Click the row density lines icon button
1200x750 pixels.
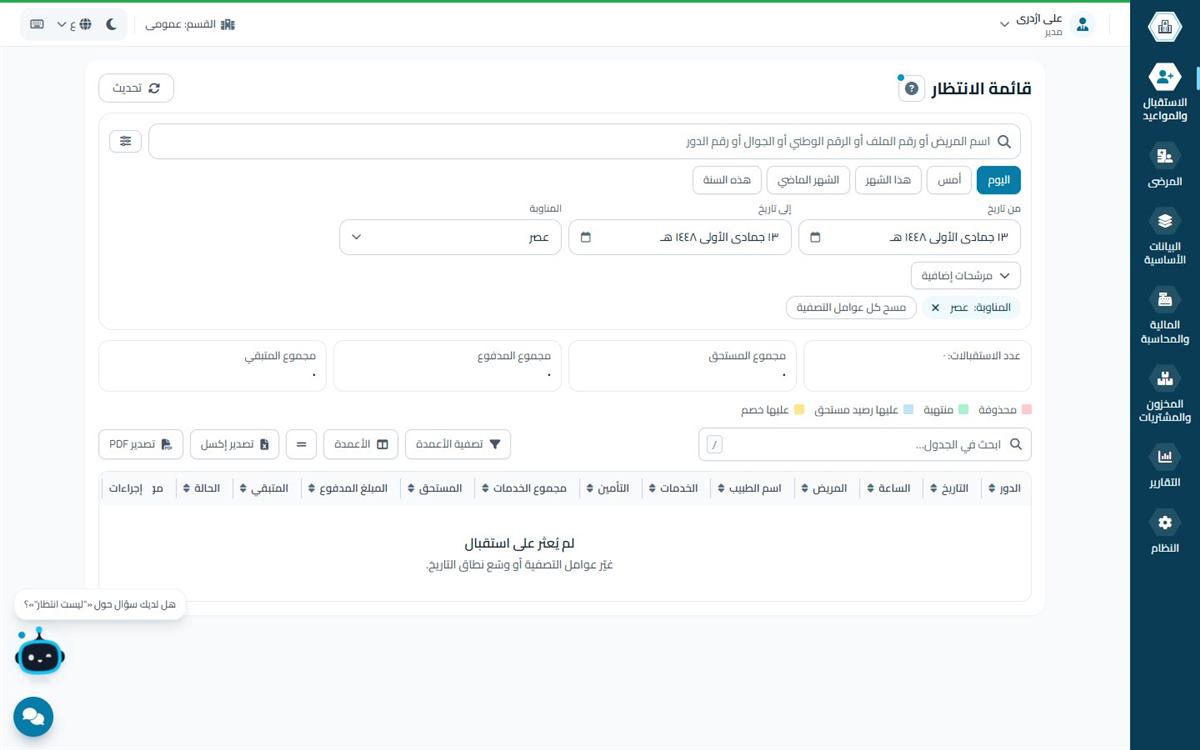click(301, 444)
